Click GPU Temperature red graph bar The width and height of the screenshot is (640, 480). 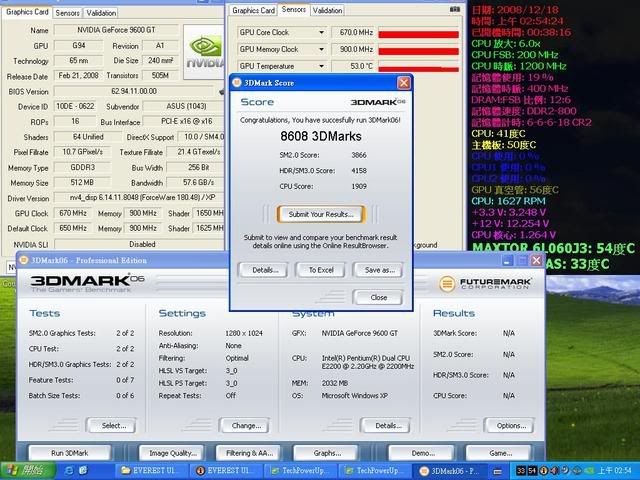418,69
